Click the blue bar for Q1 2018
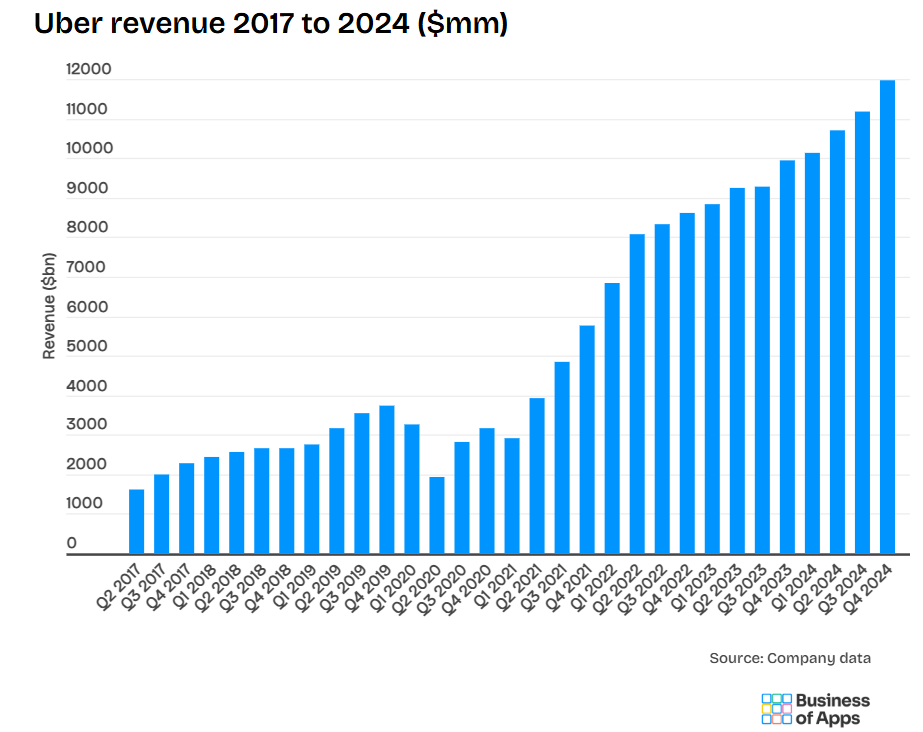Image resolution: width=923 pixels, height=732 pixels. pyautogui.click(x=212, y=505)
